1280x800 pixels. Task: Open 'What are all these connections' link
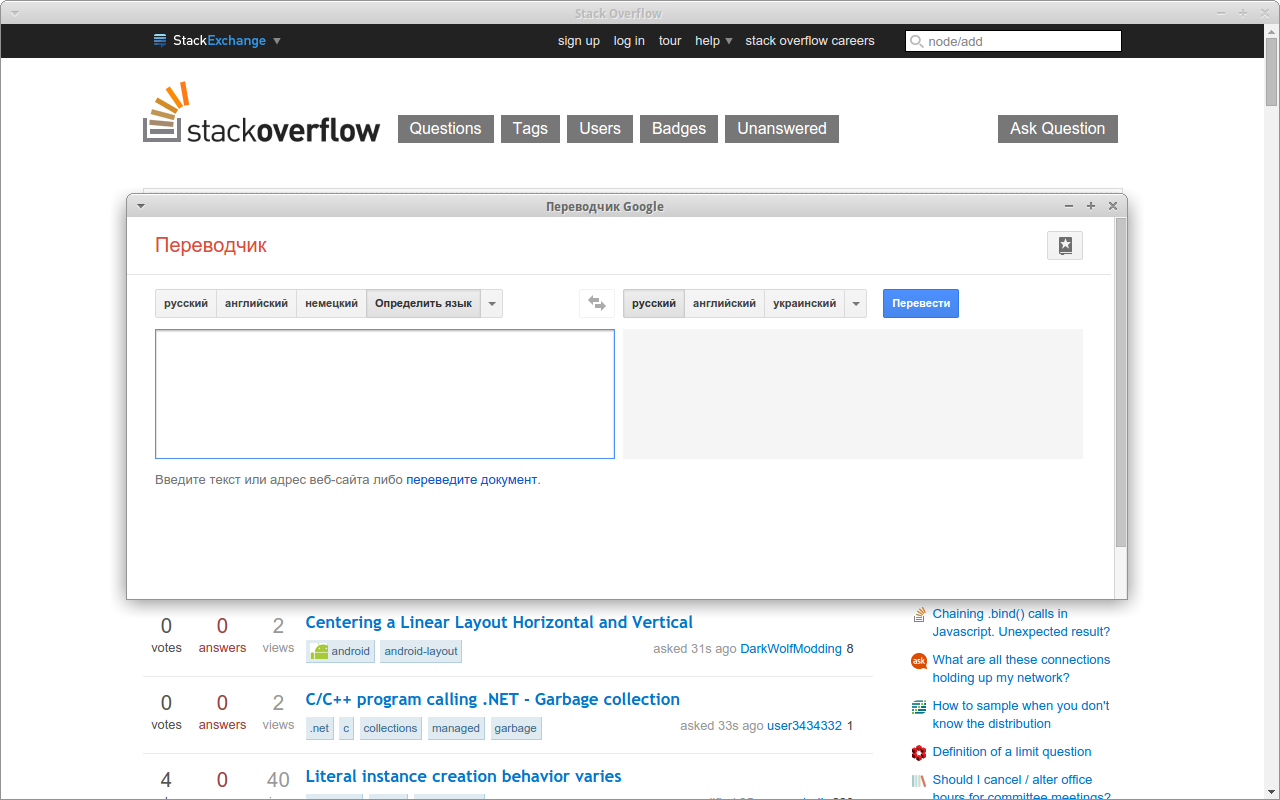coord(1021,669)
